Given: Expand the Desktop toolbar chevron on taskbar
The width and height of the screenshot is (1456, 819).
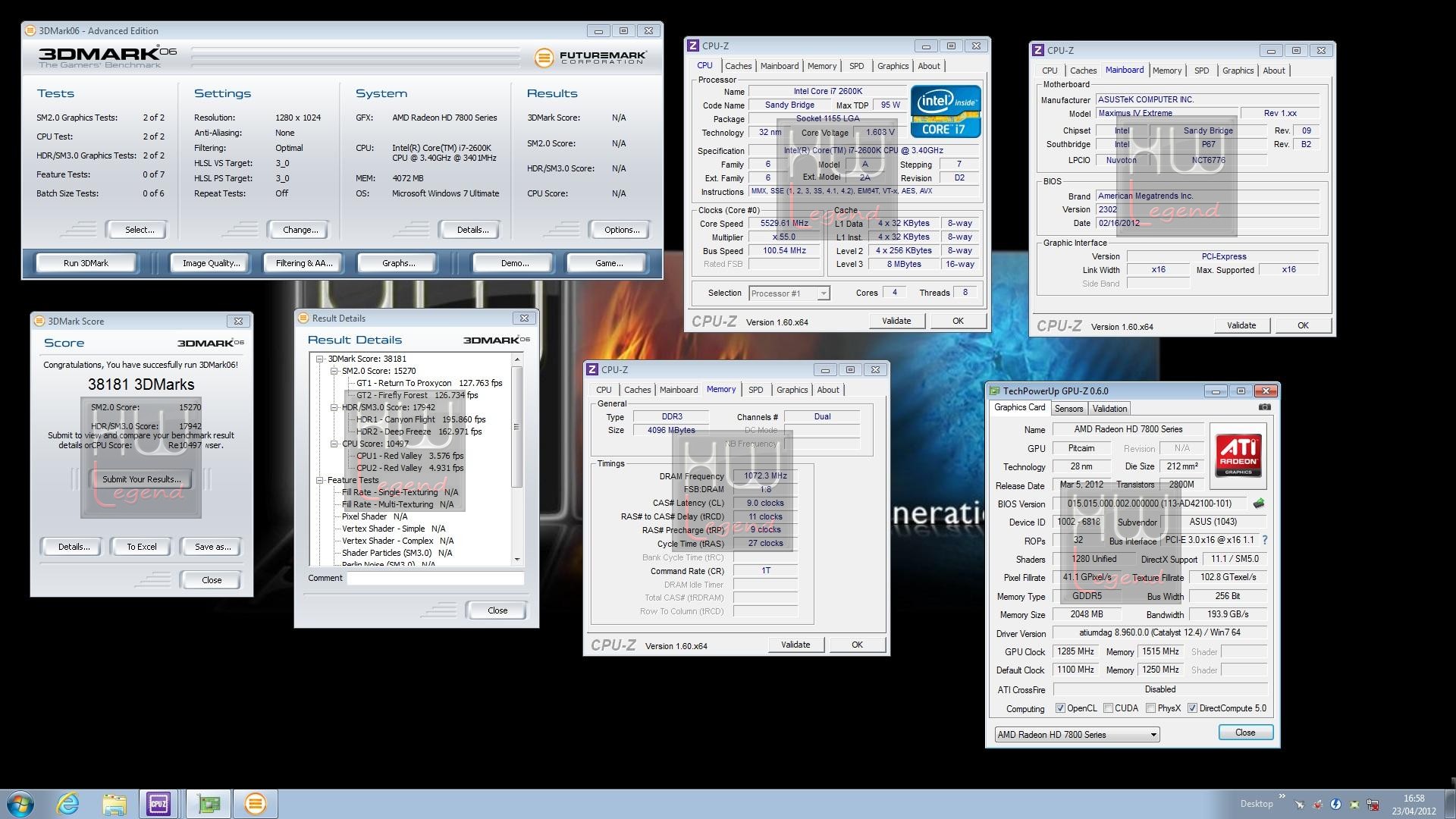Looking at the screenshot, I should [x=1282, y=796].
